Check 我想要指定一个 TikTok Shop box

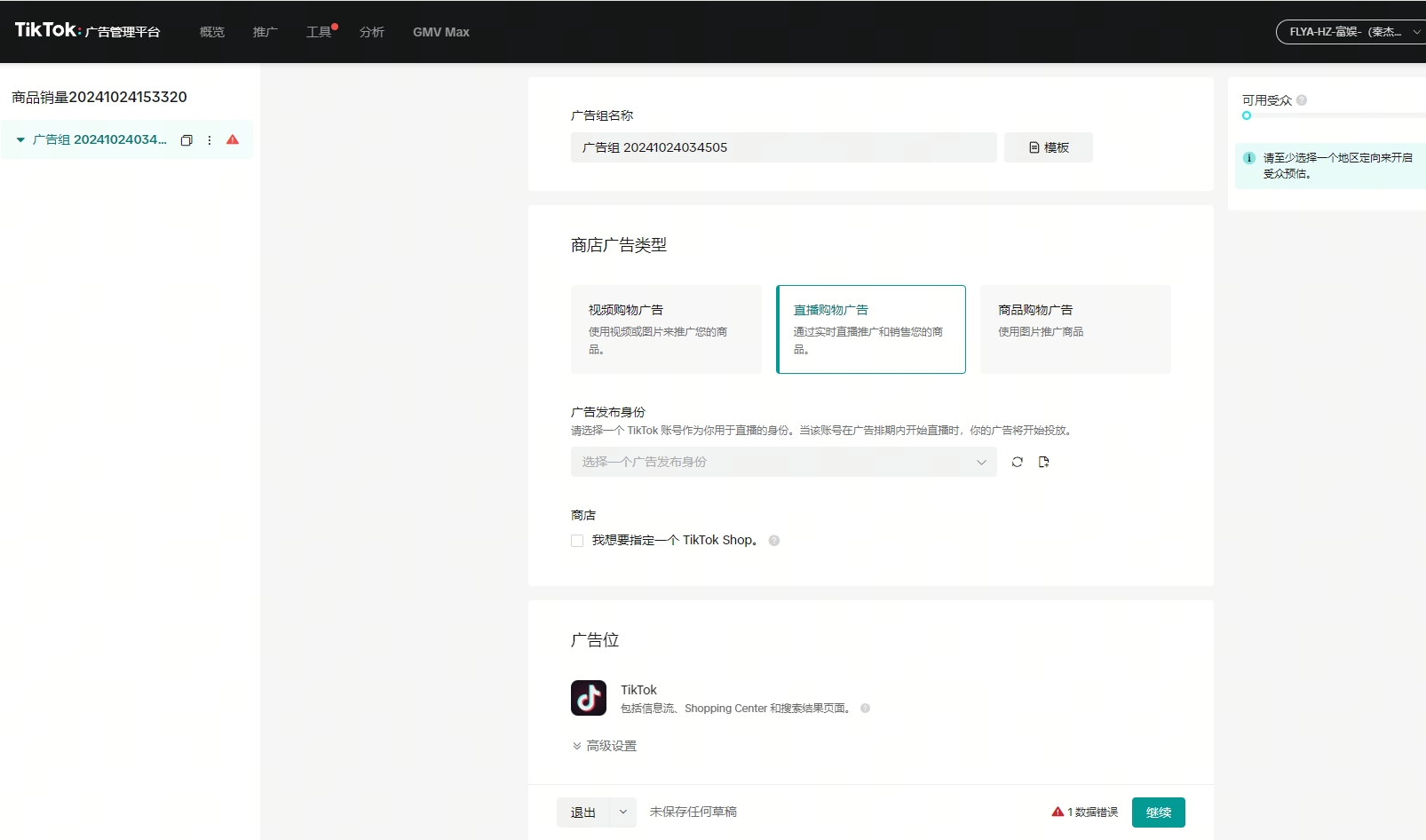(x=577, y=541)
